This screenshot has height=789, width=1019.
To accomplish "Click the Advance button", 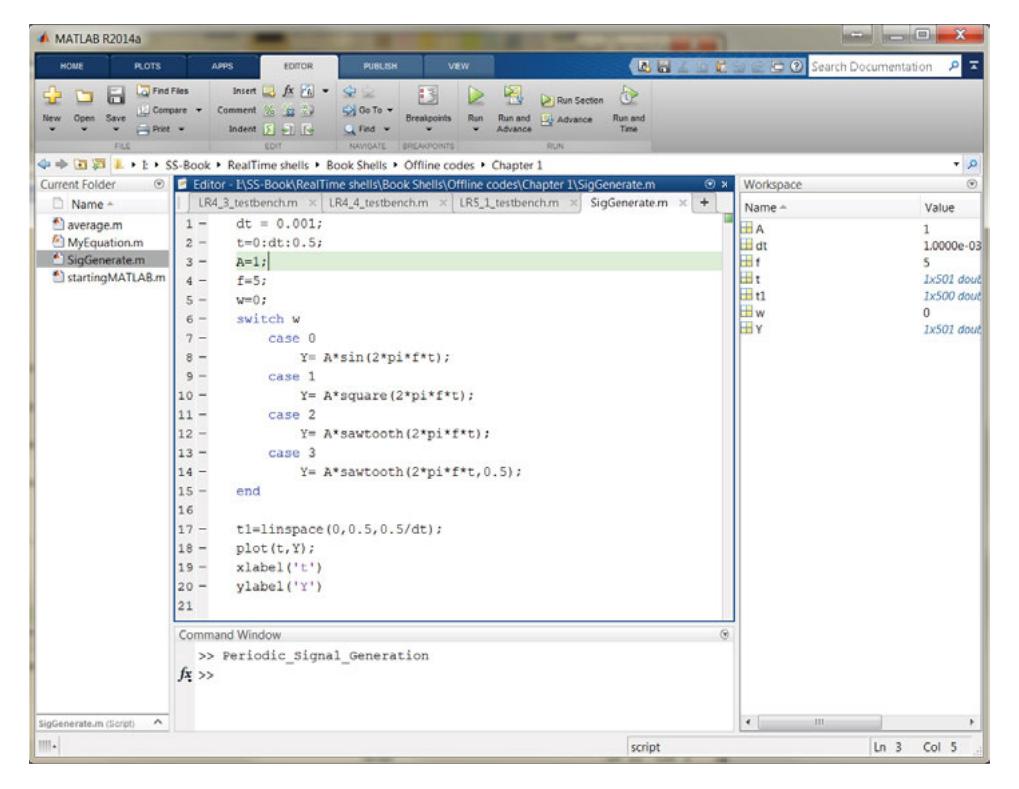I will click(x=567, y=120).
